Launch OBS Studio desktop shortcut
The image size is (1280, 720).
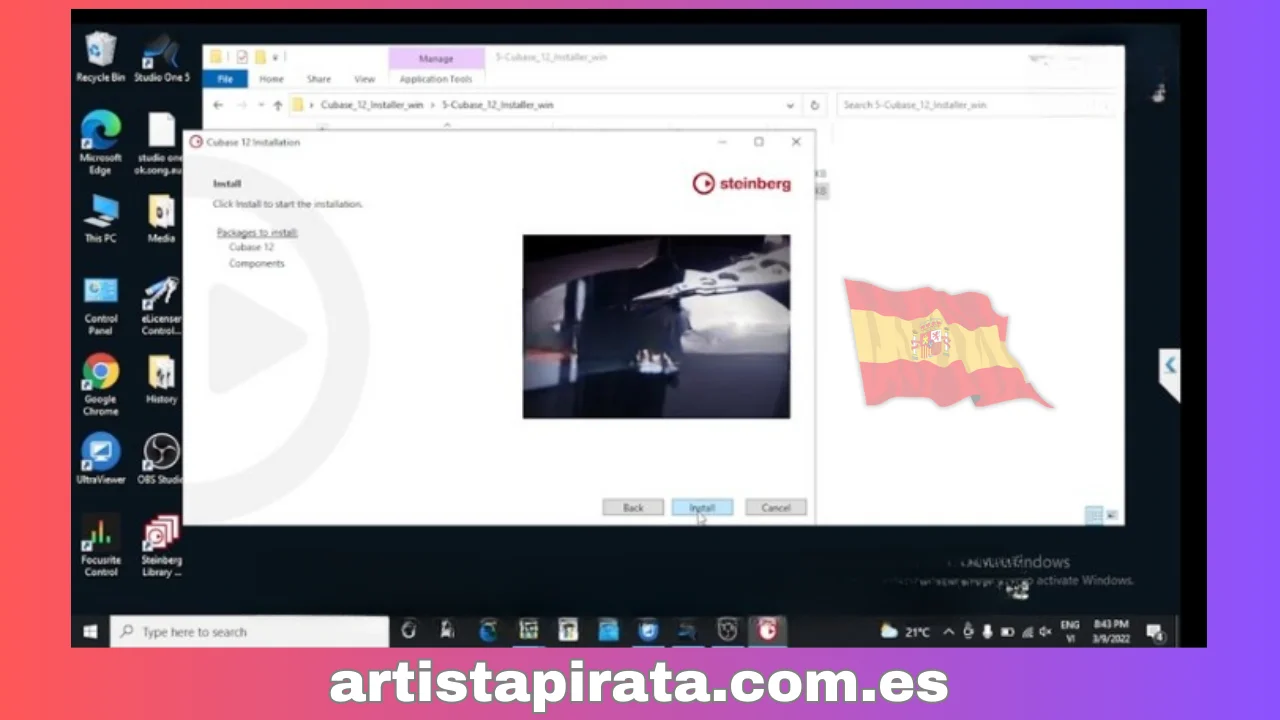pyautogui.click(x=161, y=460)
